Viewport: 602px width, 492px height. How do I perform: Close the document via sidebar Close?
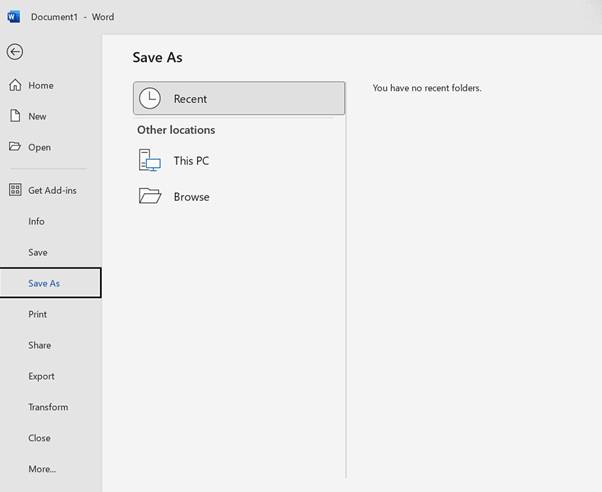pos(39,438)
